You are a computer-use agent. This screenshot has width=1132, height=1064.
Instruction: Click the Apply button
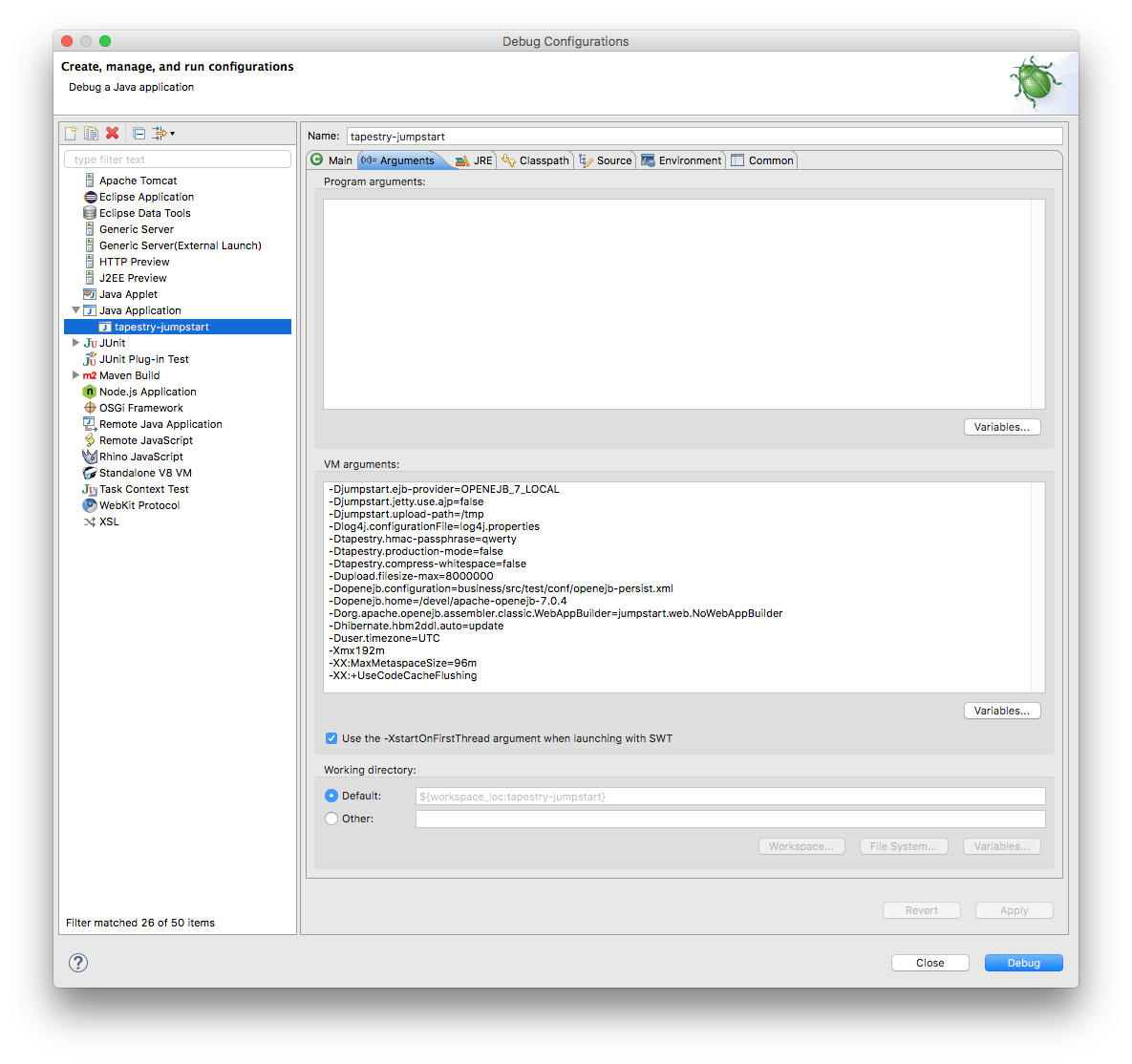click(1014, 910)
